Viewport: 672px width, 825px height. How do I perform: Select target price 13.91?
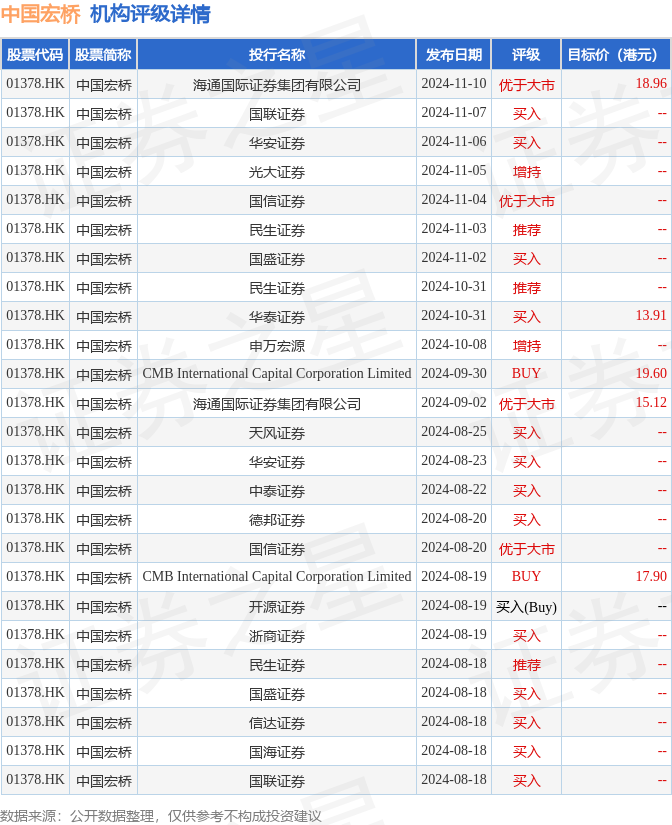click(x=651, y=316)
